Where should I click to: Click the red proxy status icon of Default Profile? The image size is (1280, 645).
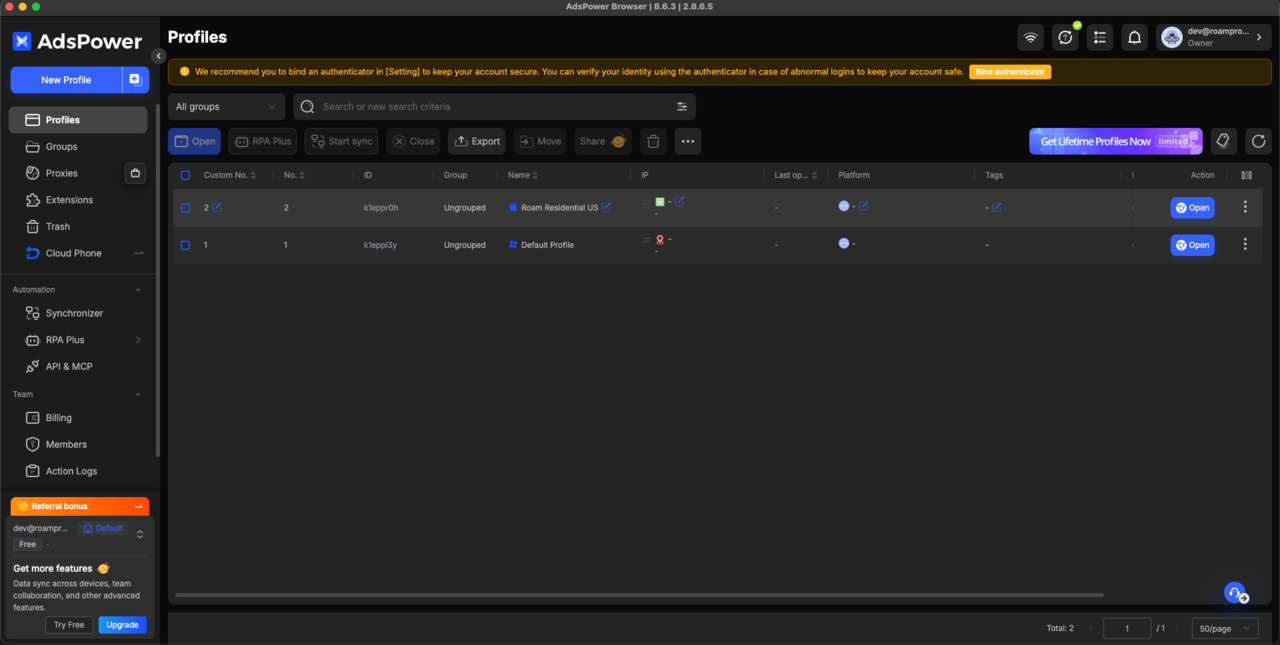660,240
